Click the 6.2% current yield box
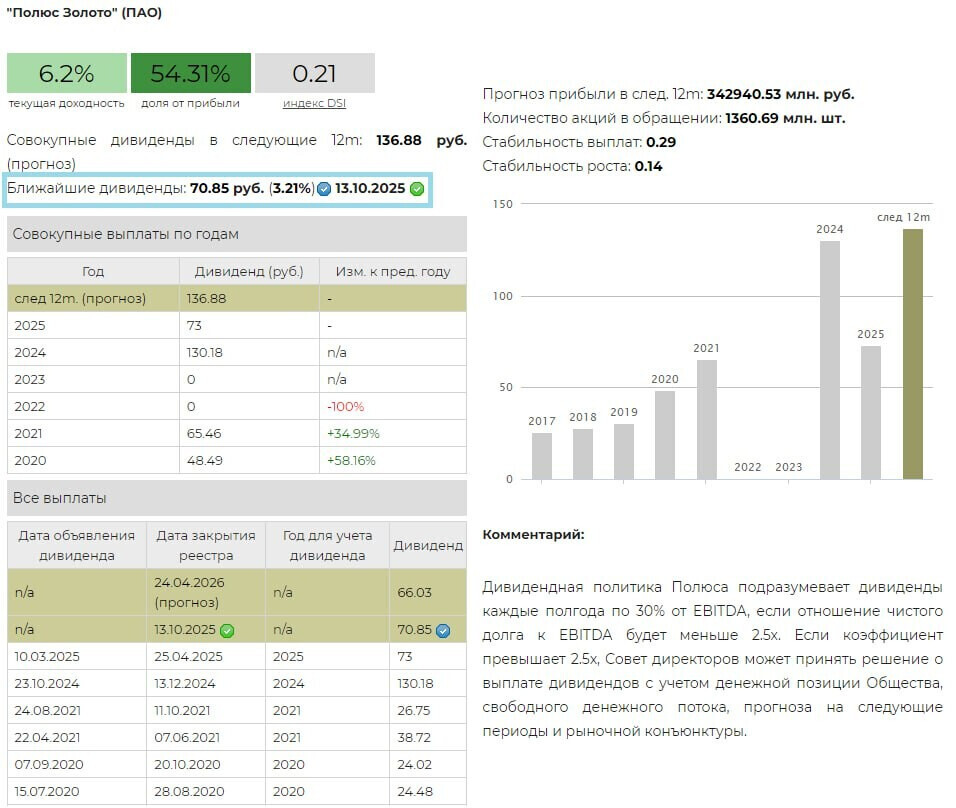The image size is (956, 808). [67, 73]
